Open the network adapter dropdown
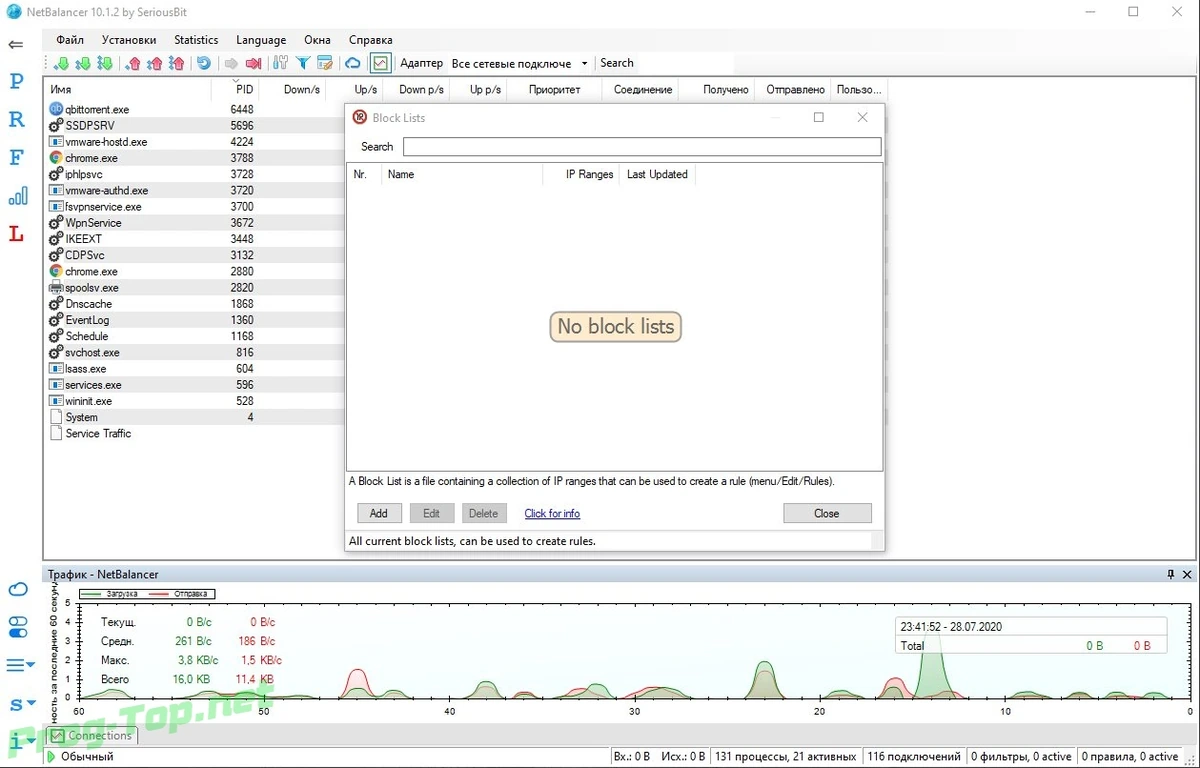 tap(520, 63)
